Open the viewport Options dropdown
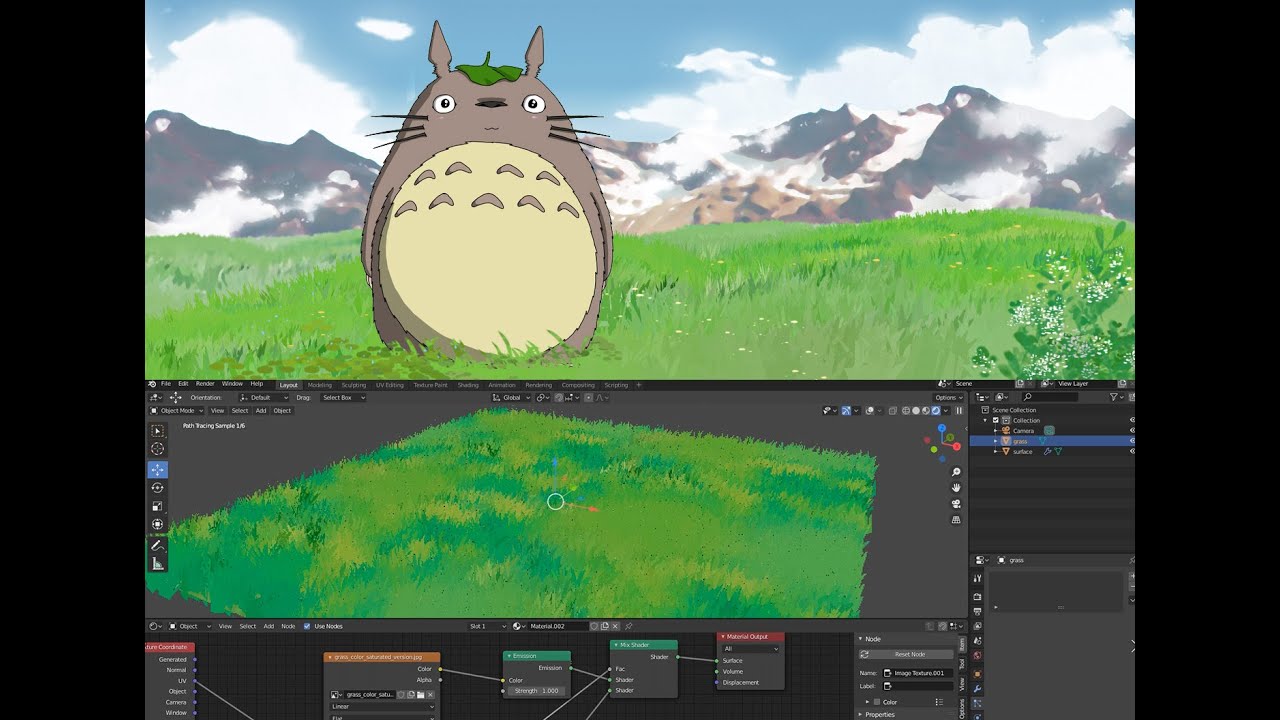Screen dimensions: 1280x720 pos(949,398)
